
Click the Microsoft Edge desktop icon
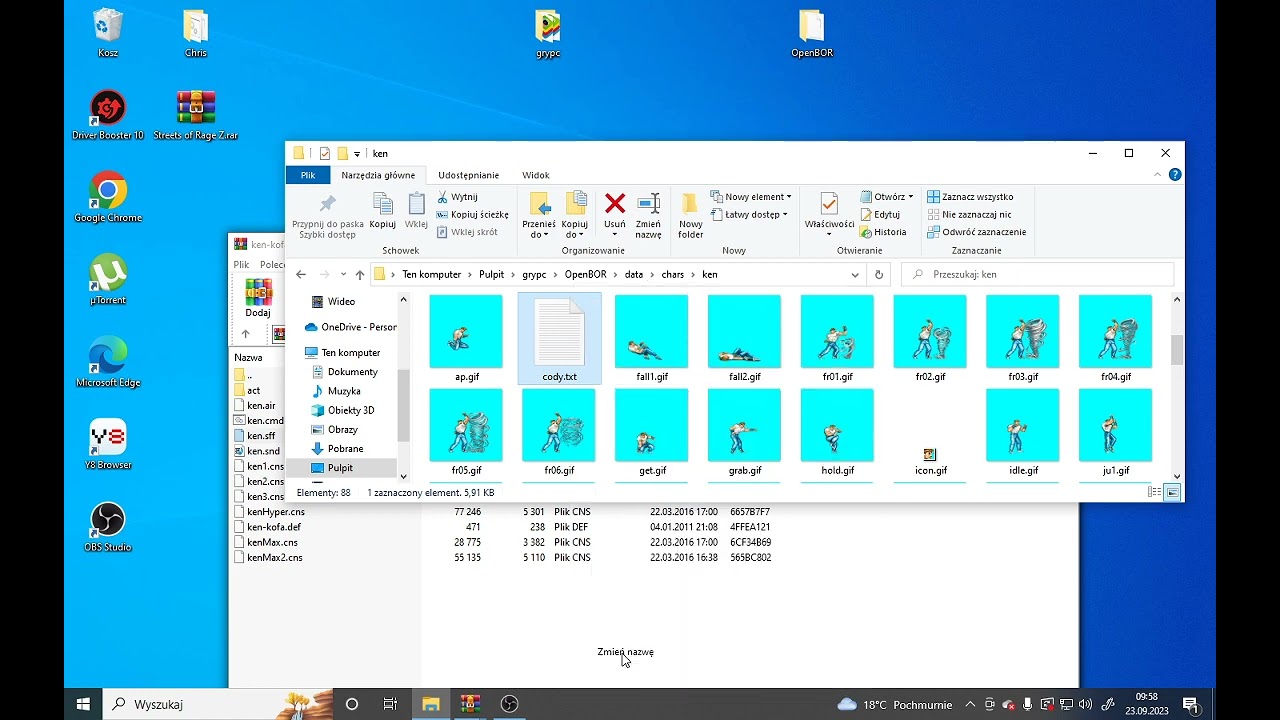click(x=108, y=362)
